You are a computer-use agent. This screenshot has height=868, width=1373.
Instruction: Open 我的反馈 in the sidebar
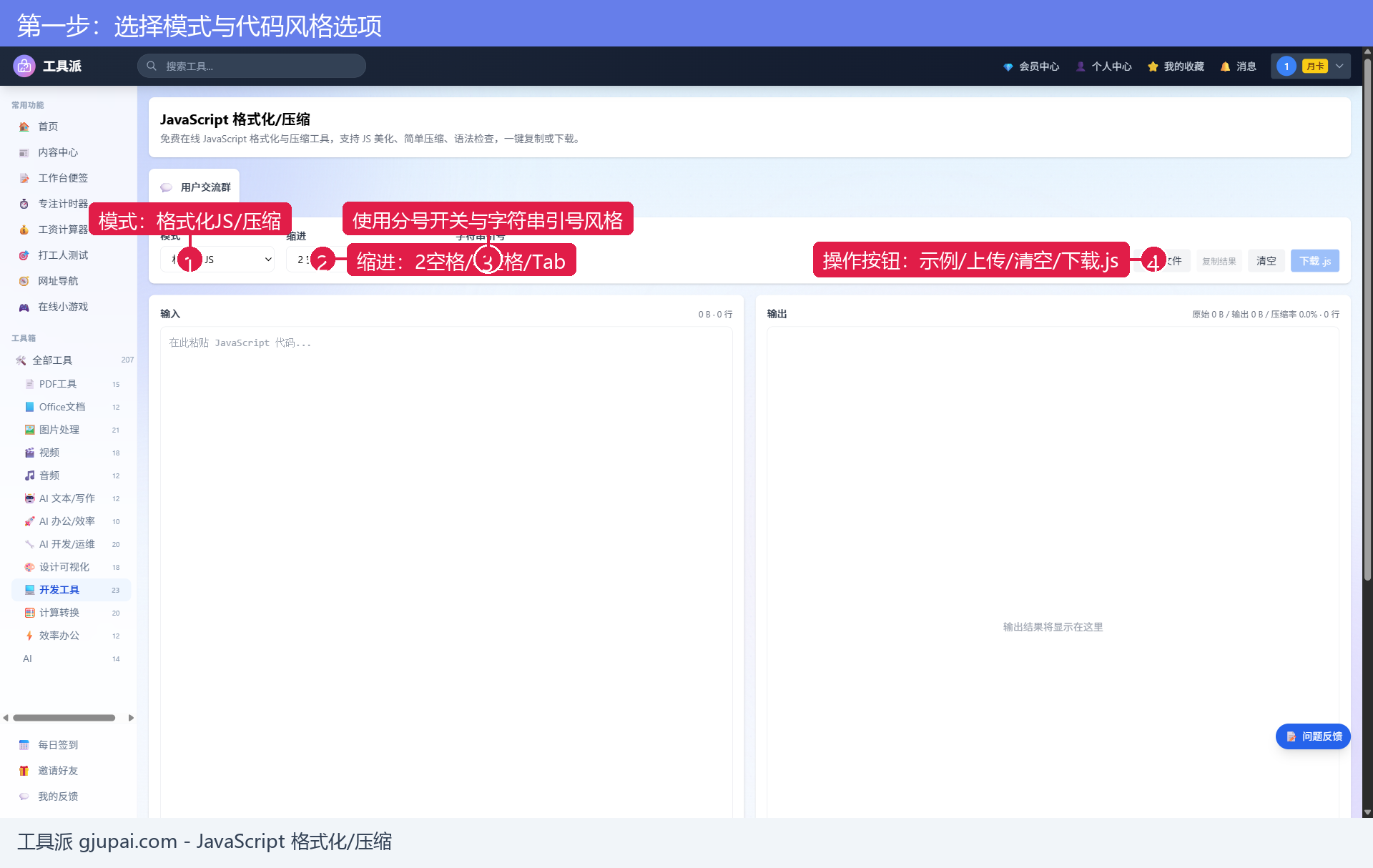[x=58, y=797]
